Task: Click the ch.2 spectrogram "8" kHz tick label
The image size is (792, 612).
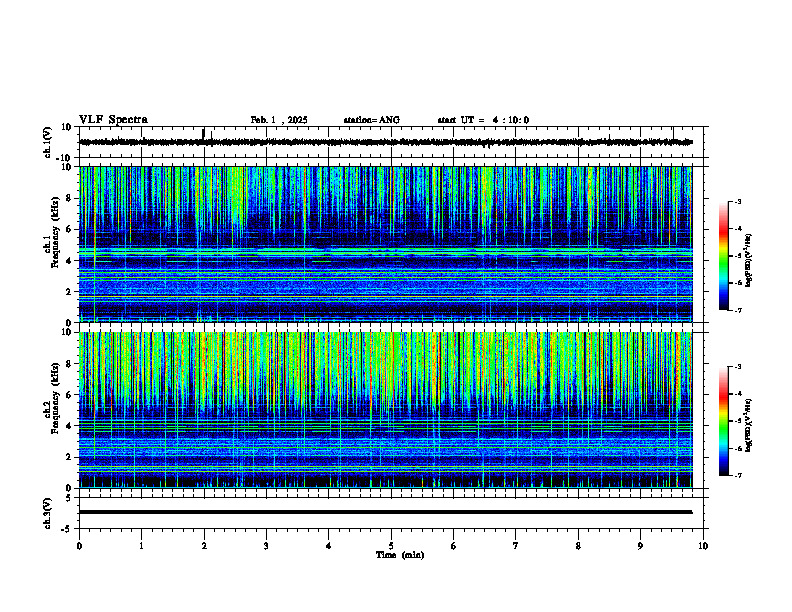Action: pos(69,364)
